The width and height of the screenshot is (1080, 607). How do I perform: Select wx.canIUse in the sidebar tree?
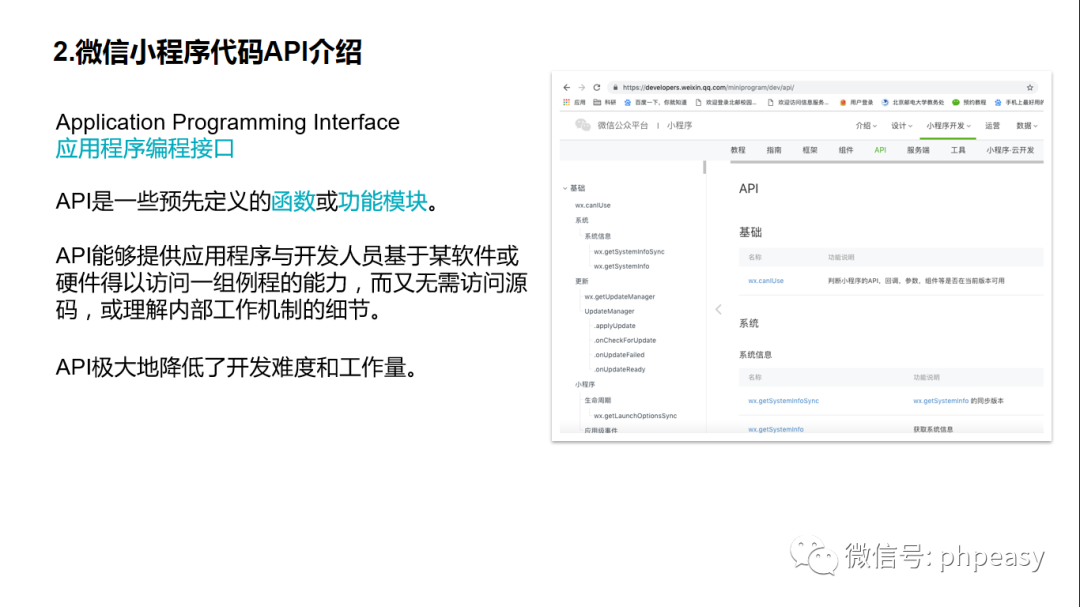pyautogui.click(x=592, y=205)
